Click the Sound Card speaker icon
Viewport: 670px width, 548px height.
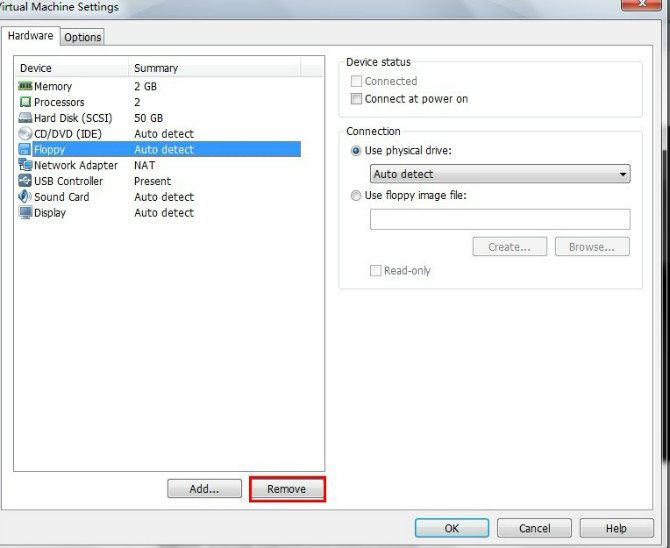pyautogui.click(x=25, y=197)
